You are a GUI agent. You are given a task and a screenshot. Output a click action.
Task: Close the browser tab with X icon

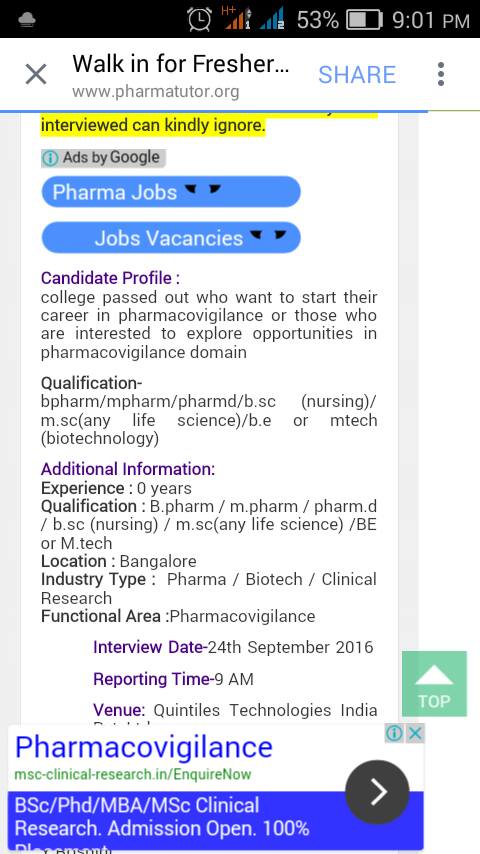(x=36, y=74)
